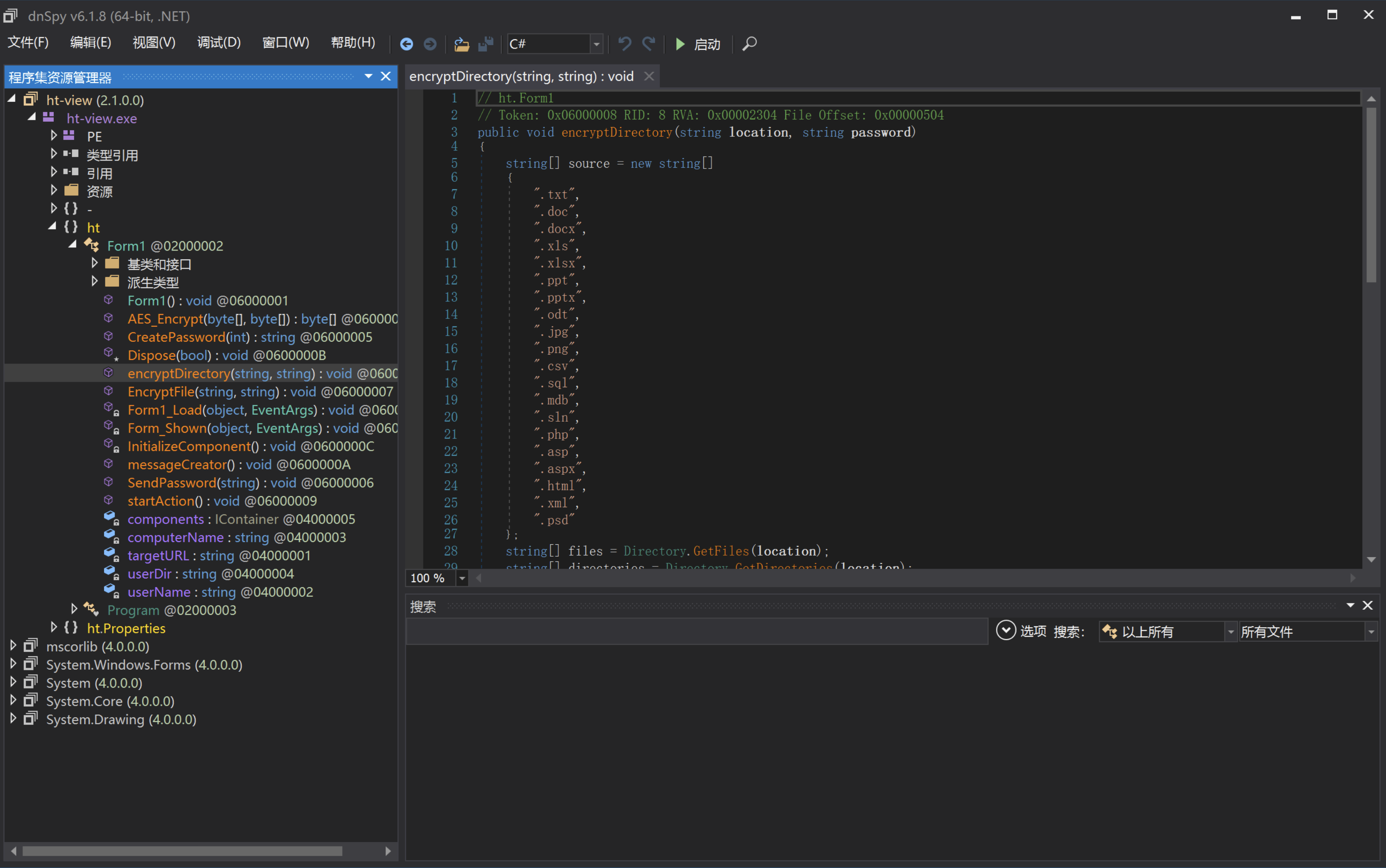This screenshot has width=1386, height=868.
Task: Select the messageCreator() method
Action: pyautogui.click(x=239, y=464)
